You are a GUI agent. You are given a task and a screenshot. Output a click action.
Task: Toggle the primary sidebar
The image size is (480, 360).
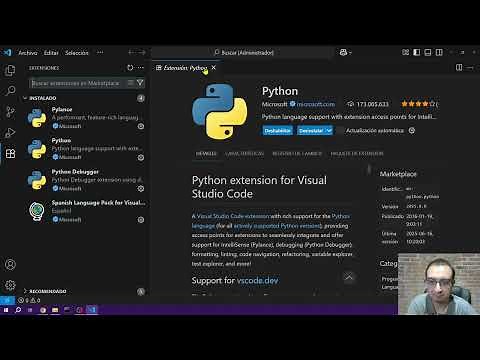[x=417, y=52]
